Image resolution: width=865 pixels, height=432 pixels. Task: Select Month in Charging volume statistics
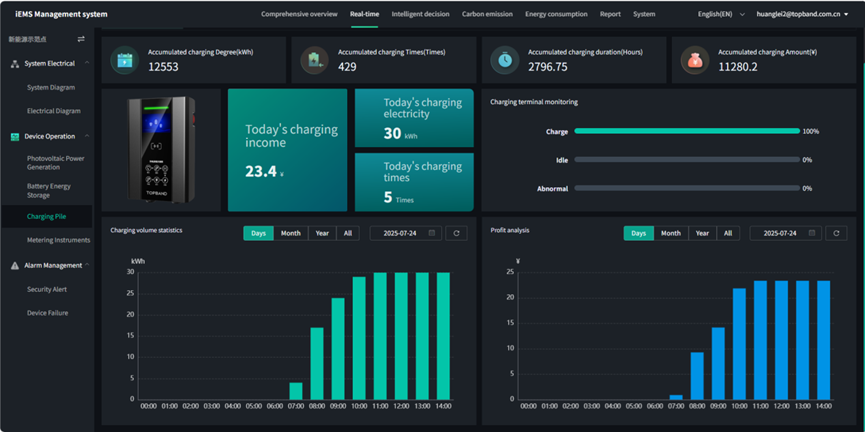(291, 233)
